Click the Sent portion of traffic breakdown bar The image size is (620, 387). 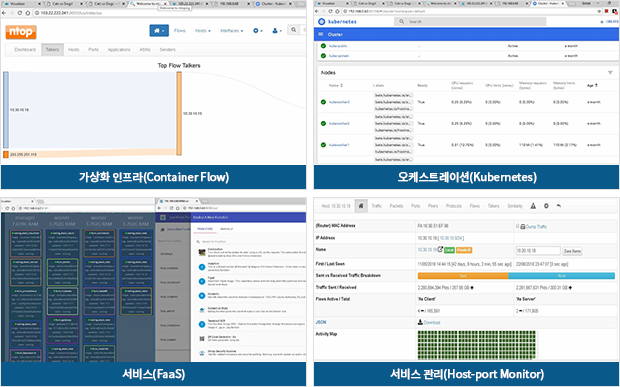tap(463, 276)
